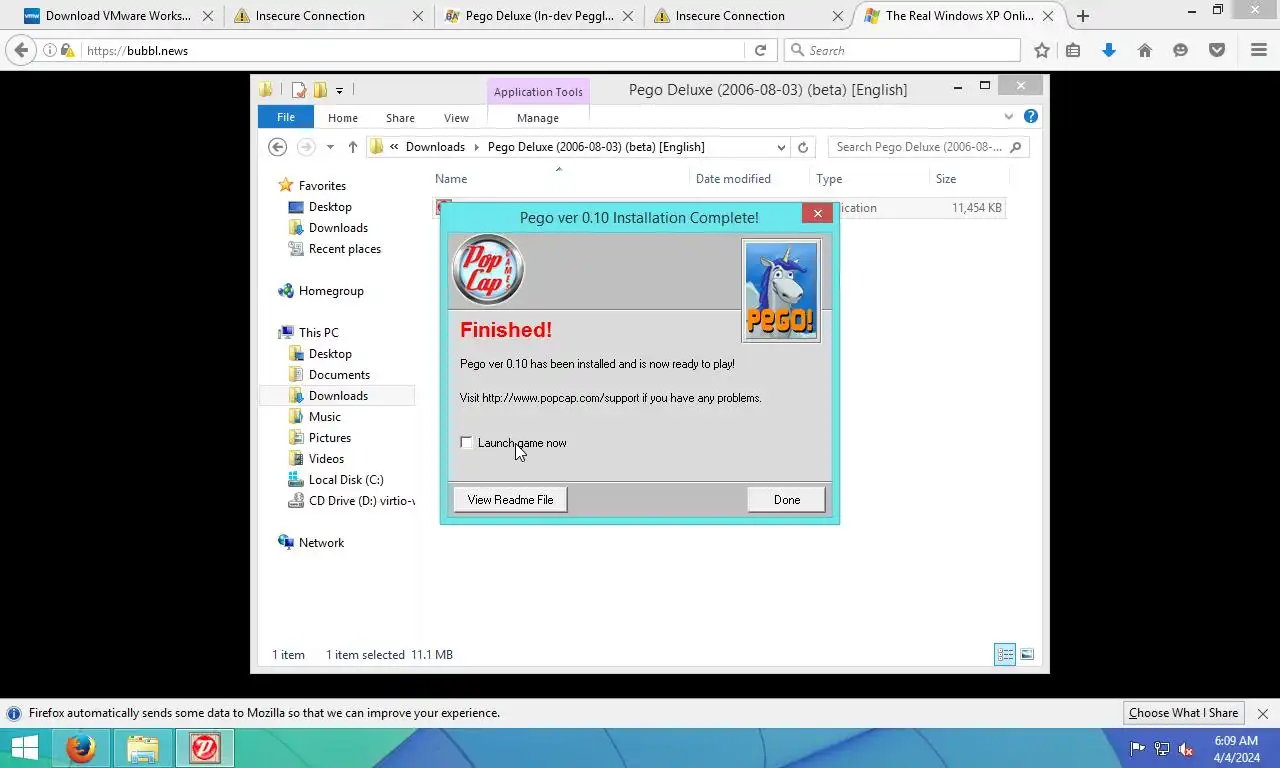
Task: Go to Firefox home page icon
Action: point(1145,50)
